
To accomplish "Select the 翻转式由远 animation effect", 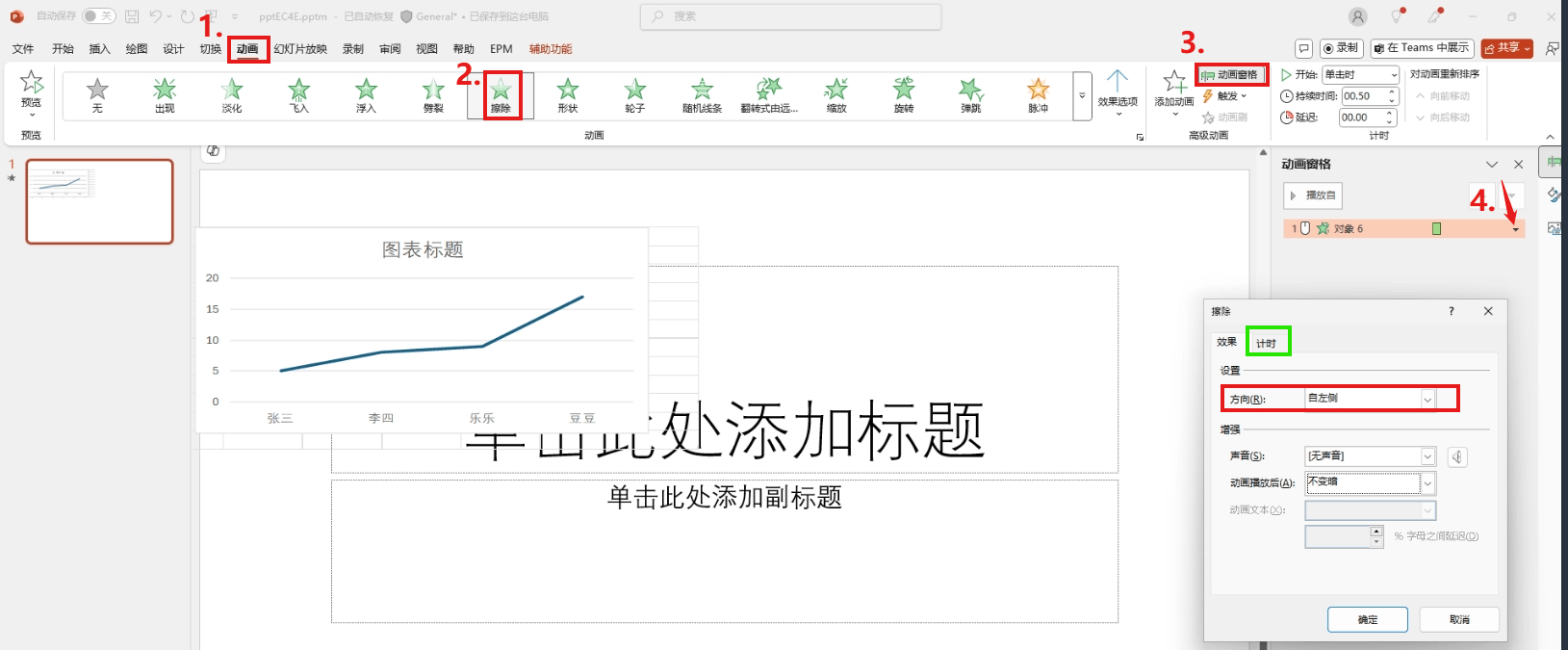I will [769, 95].
